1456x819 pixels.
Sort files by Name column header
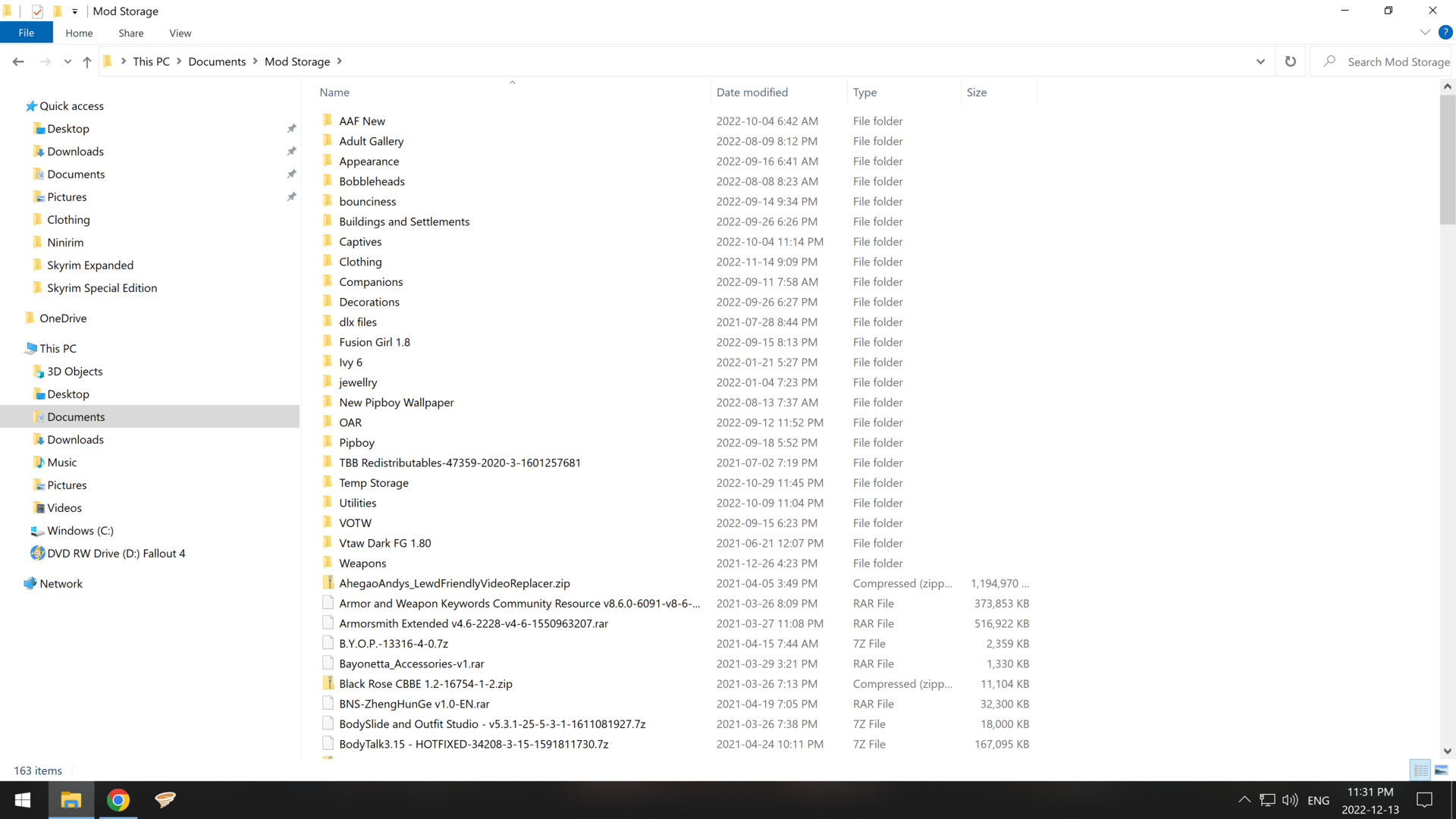(x=334, y=93)
